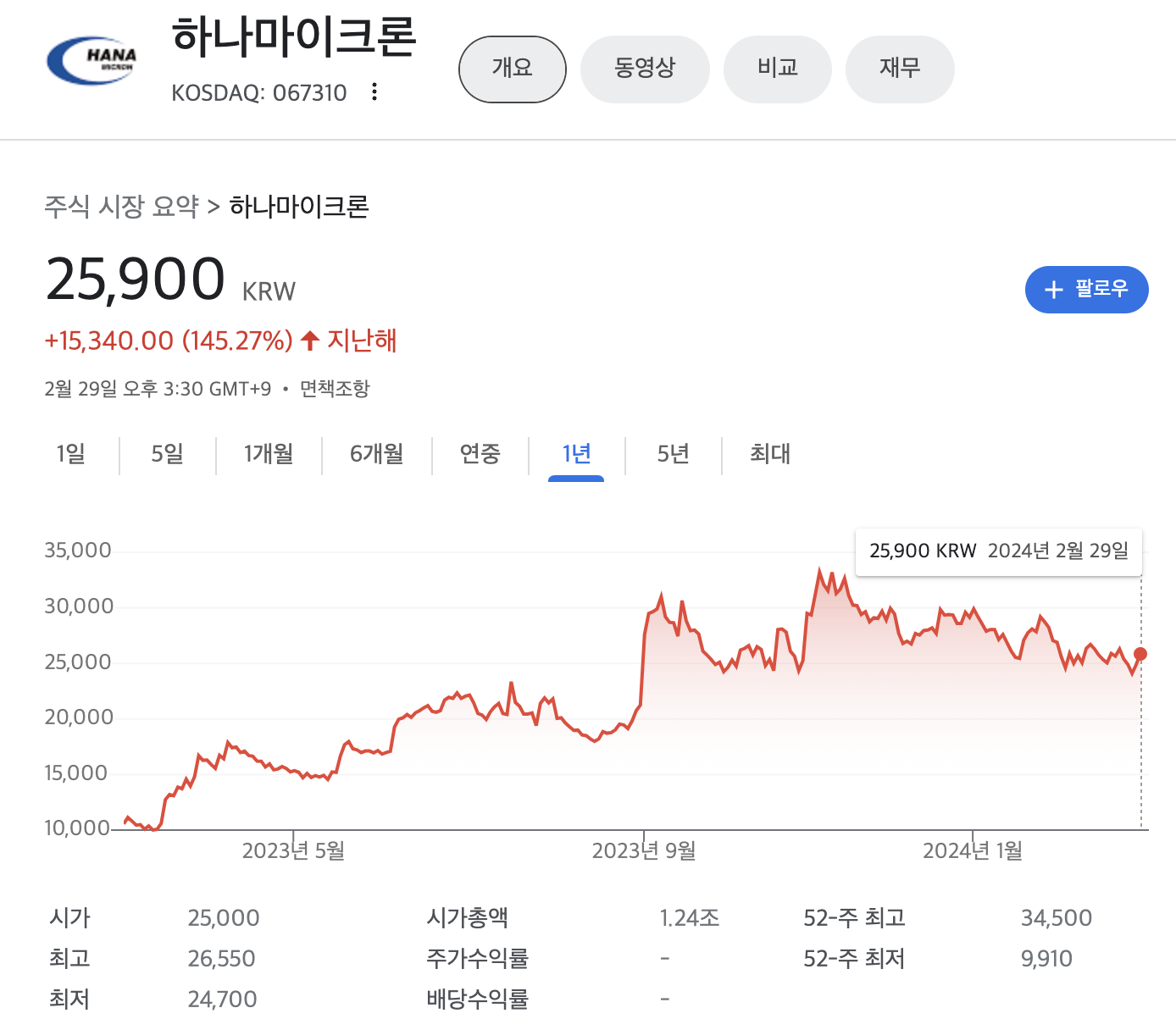This screenshot has width=1176, height=1030.
Task: Click the plus icon in 팔로우 button
Action: [x=1053, y=290]
